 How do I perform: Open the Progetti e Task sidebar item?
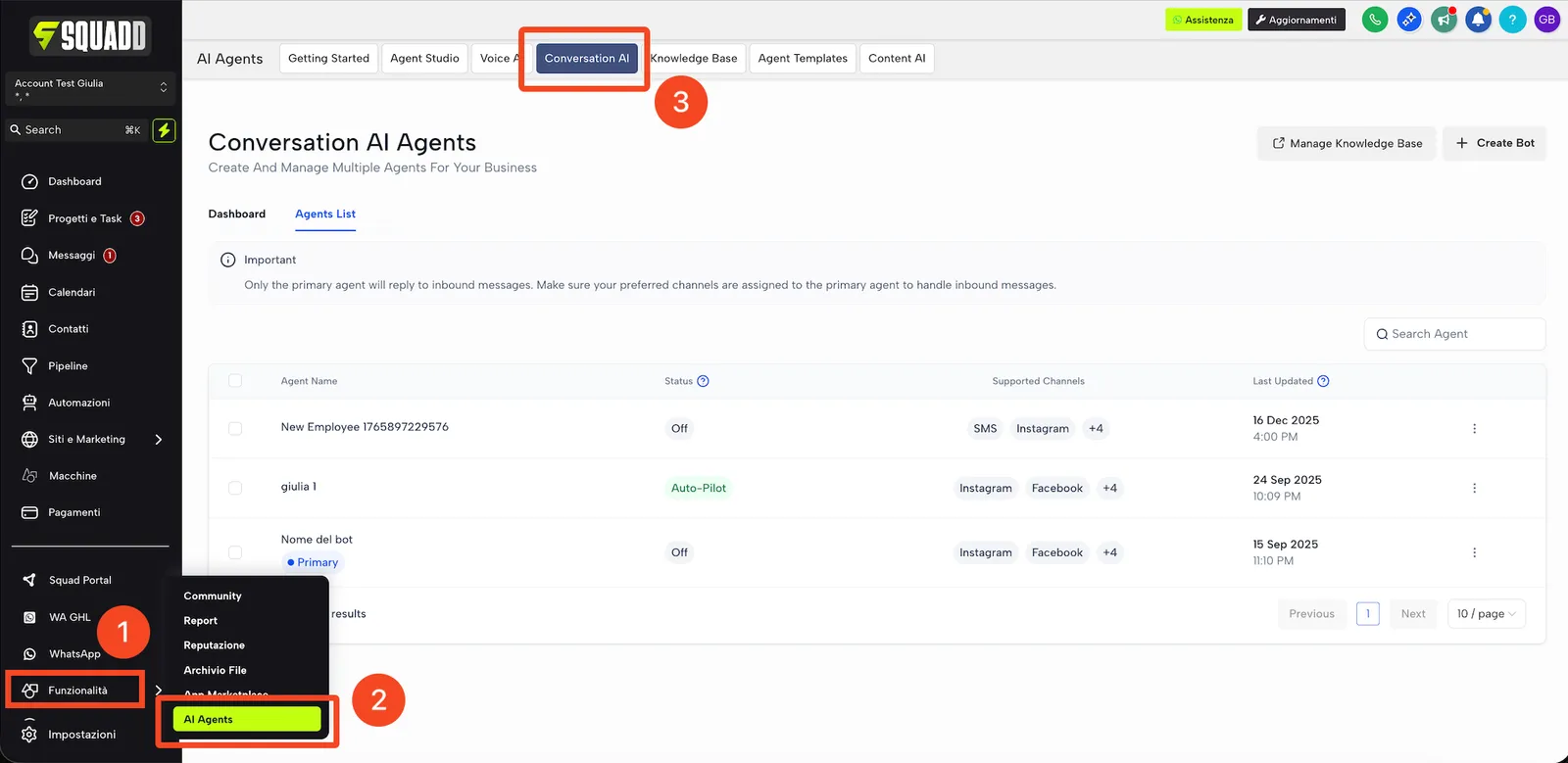[84, 218]
